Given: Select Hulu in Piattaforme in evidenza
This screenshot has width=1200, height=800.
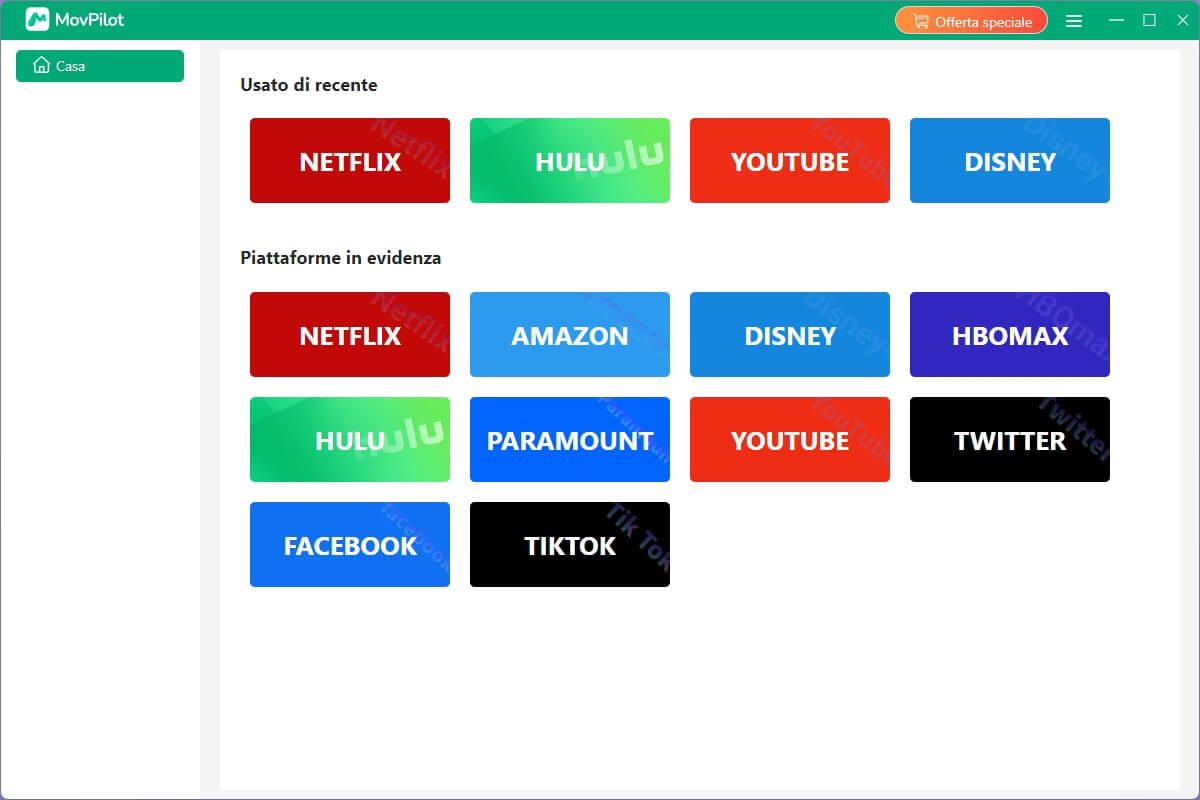Looking at the screenshot, I should [350, 440].
